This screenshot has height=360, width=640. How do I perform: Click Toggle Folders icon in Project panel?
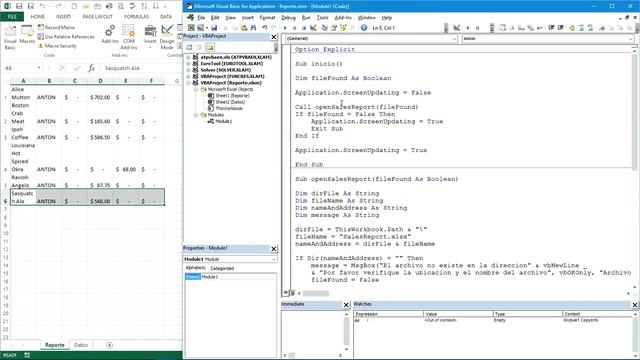point(210,47)
